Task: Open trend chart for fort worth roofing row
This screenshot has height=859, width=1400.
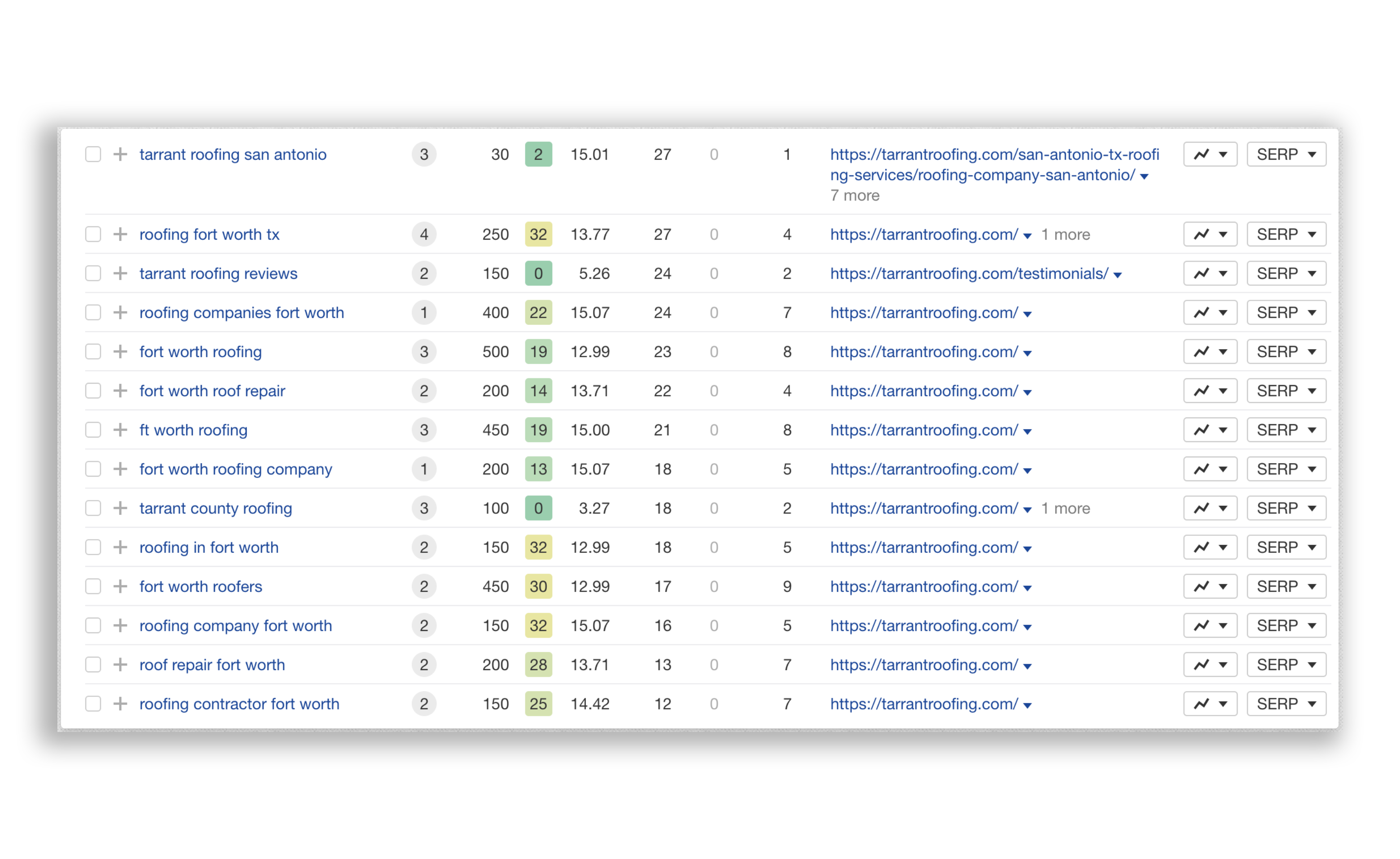Action: (1210, 351)
